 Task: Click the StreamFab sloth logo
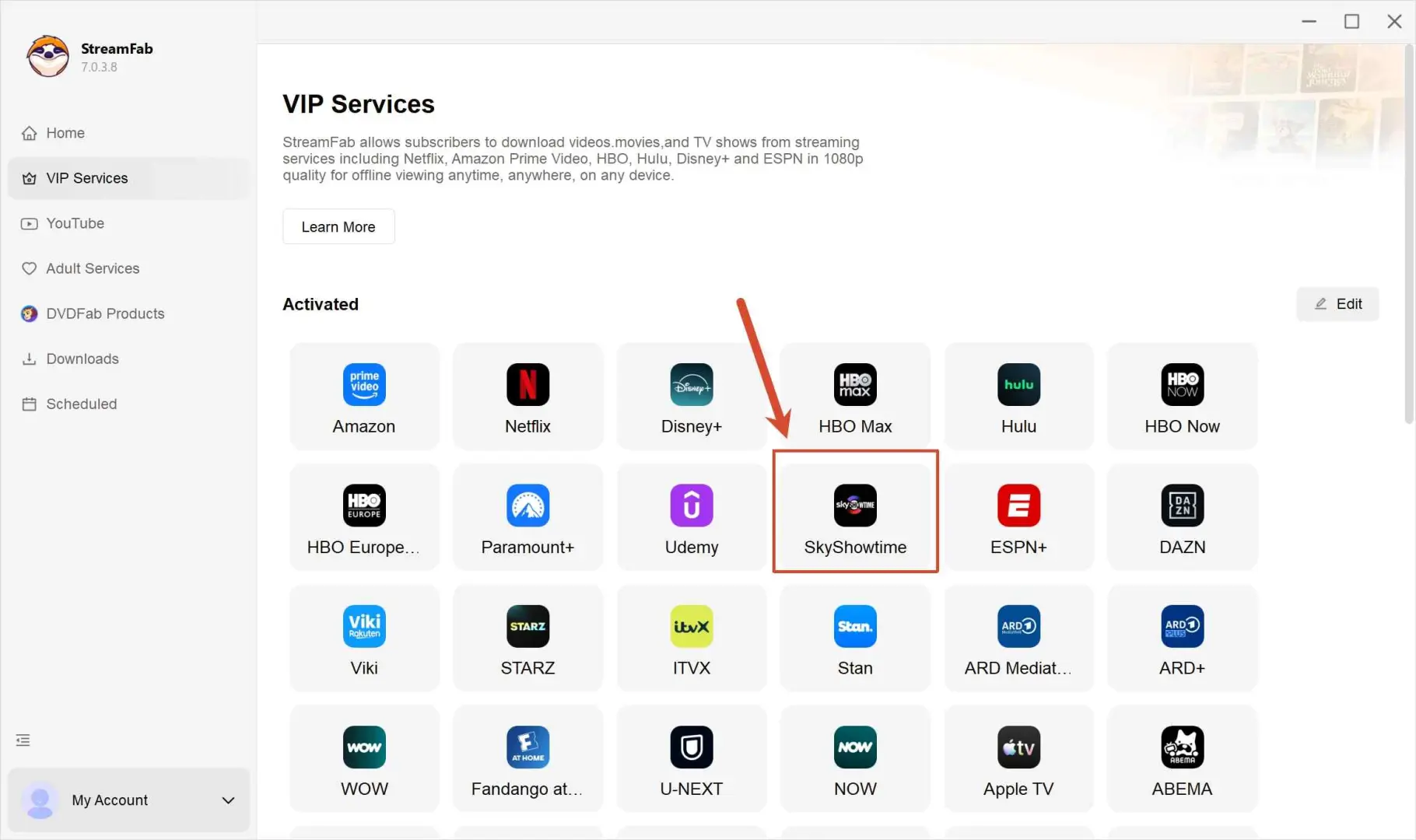click(47, 56)
